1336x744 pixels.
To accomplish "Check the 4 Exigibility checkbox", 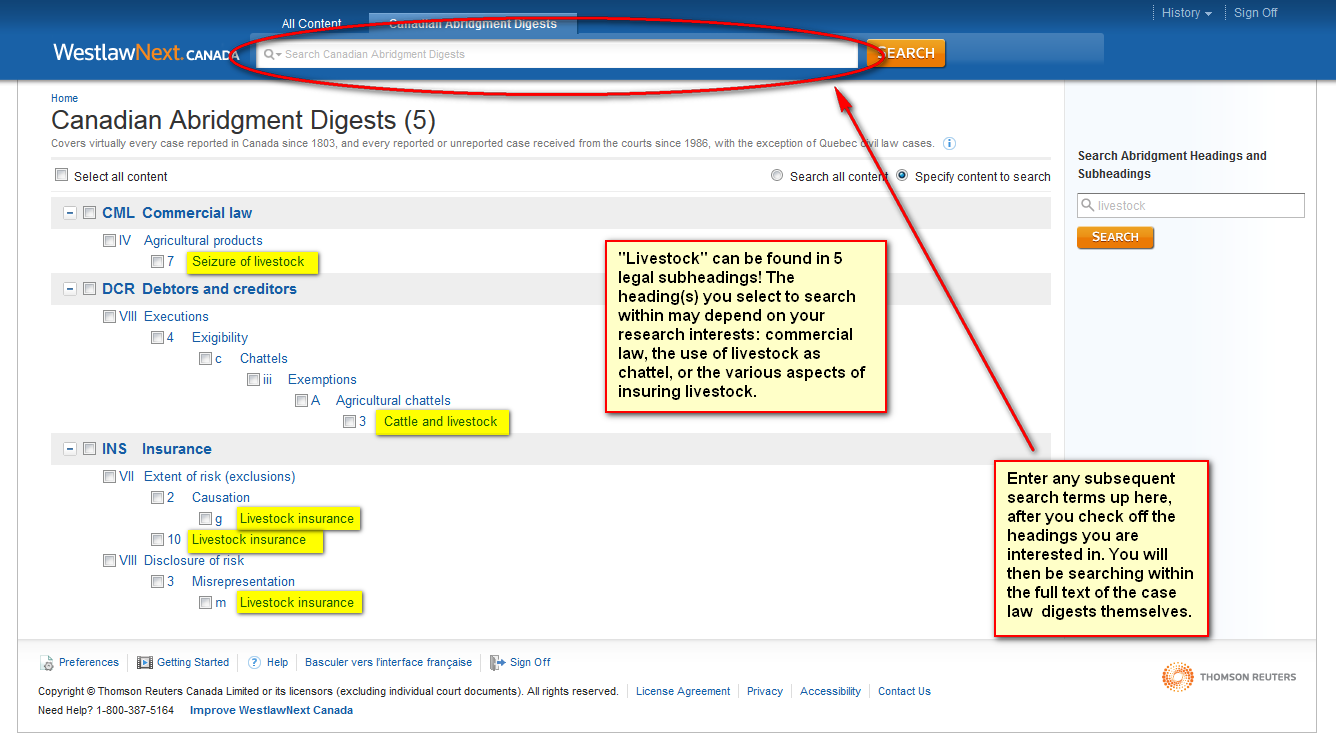I will (157, 337).
